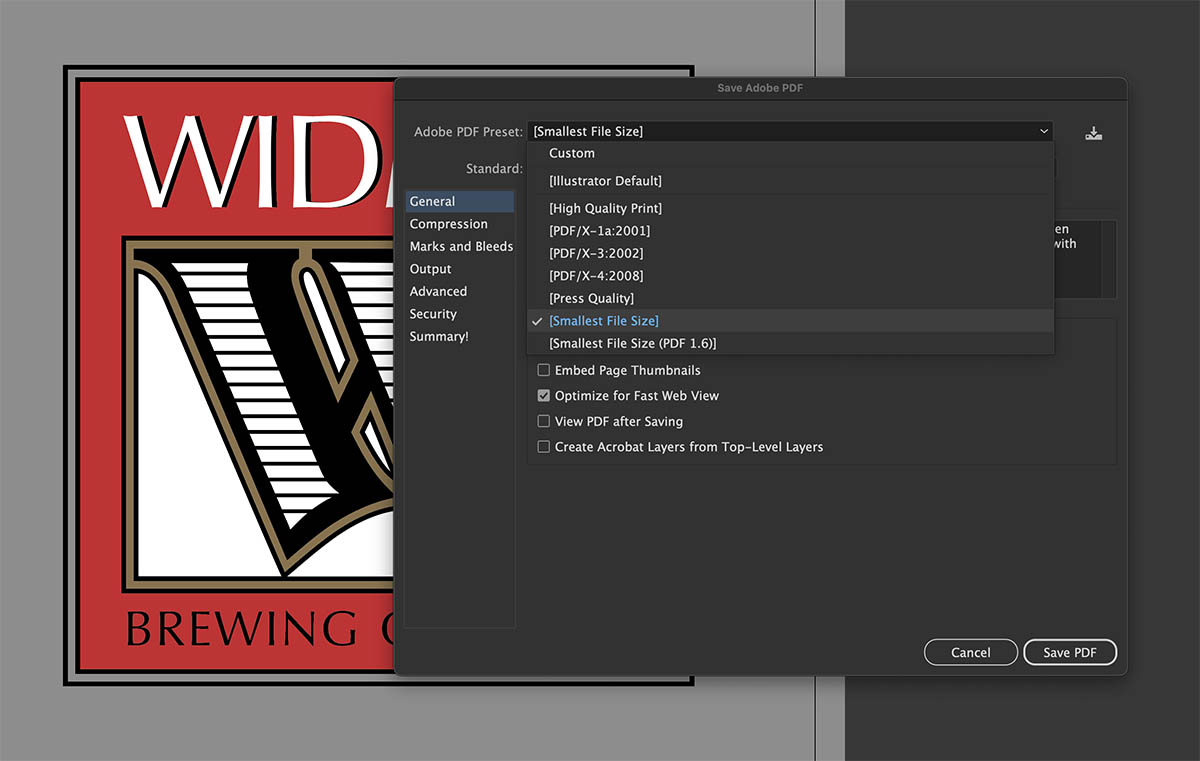Select the checked [Smallest File Size] preset
Viewport: 1200px width, 761px height.
[790, 321]
